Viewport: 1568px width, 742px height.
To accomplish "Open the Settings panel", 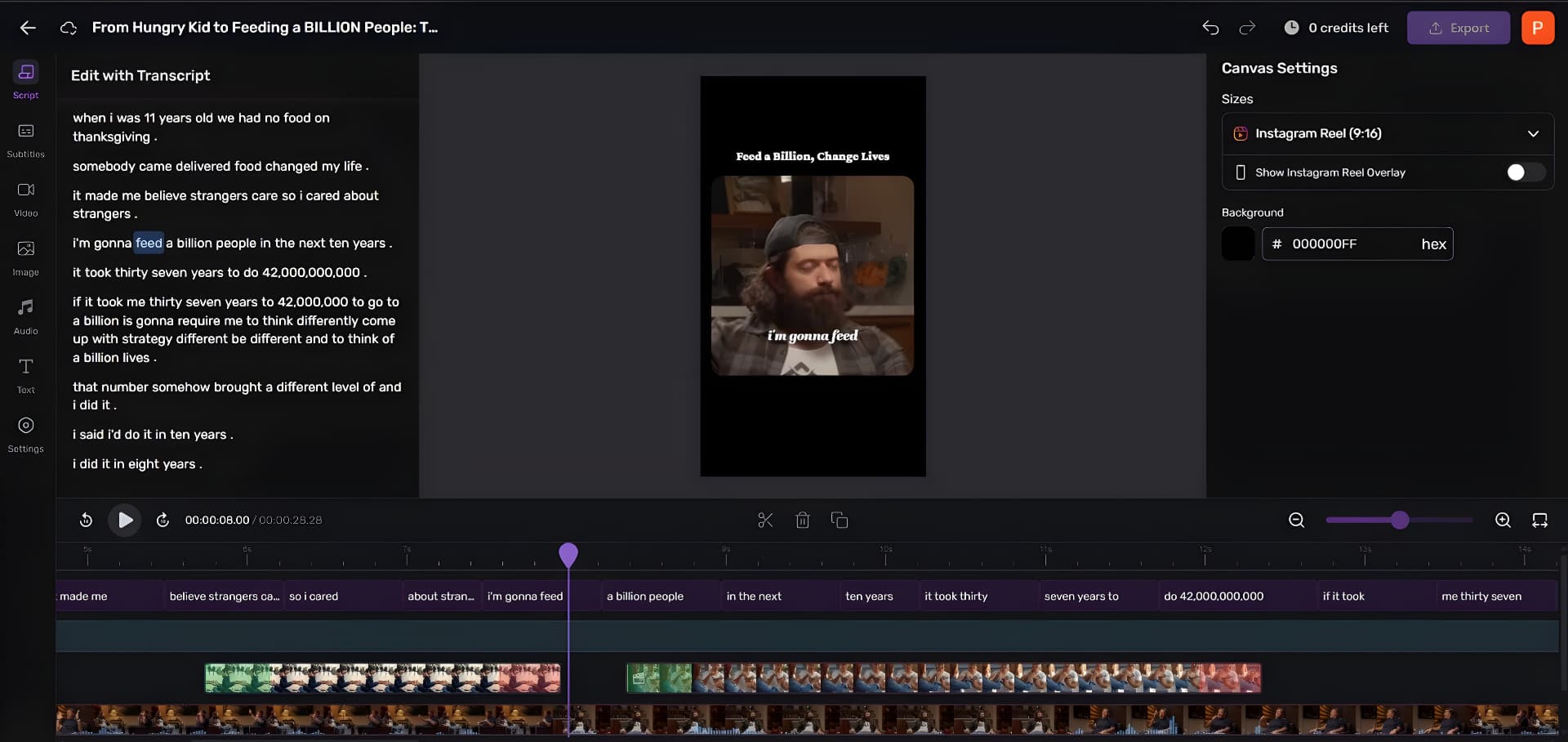I will coord(25,433).
